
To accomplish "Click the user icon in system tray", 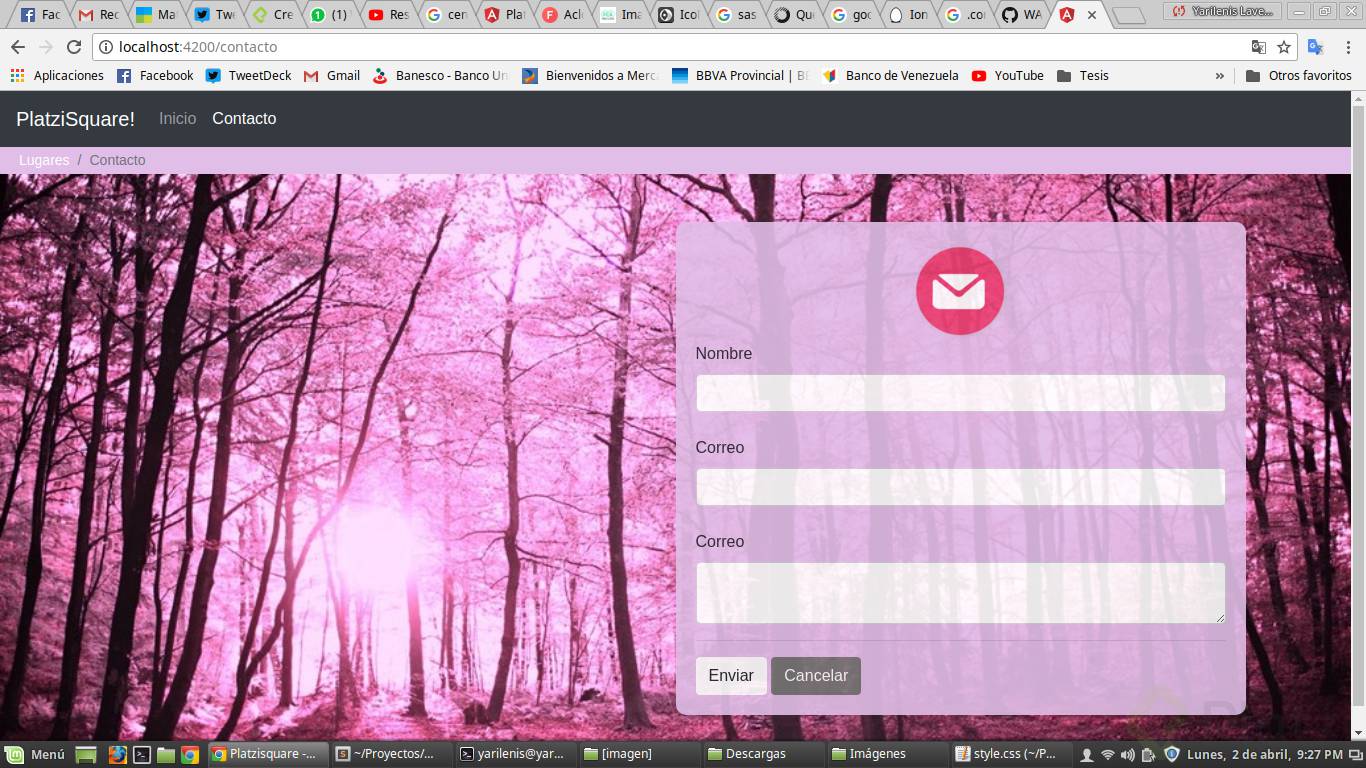I will click(1087, 755).
